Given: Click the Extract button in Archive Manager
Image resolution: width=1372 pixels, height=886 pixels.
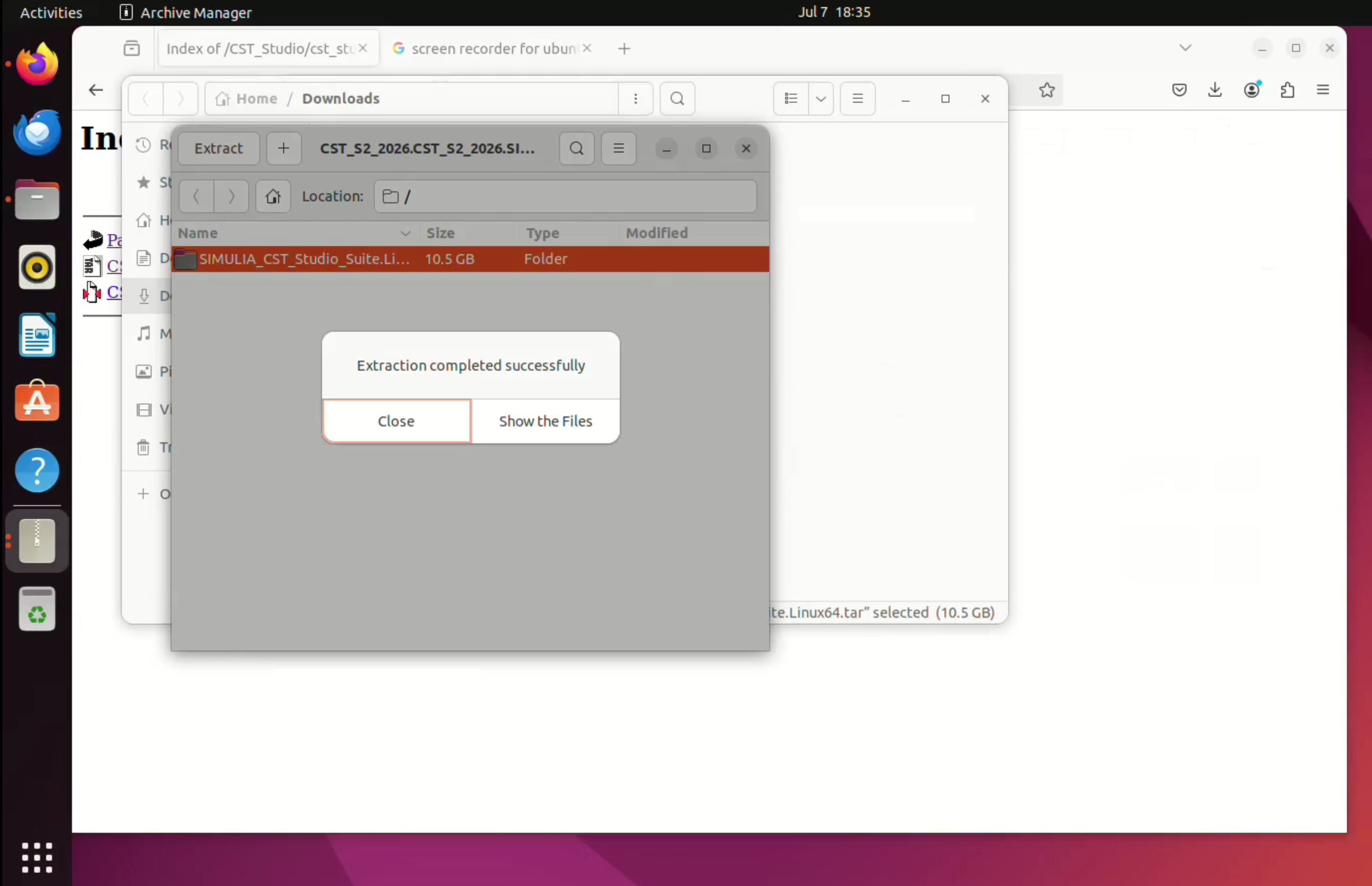Looking at the screenshot, I should point(218,148).
